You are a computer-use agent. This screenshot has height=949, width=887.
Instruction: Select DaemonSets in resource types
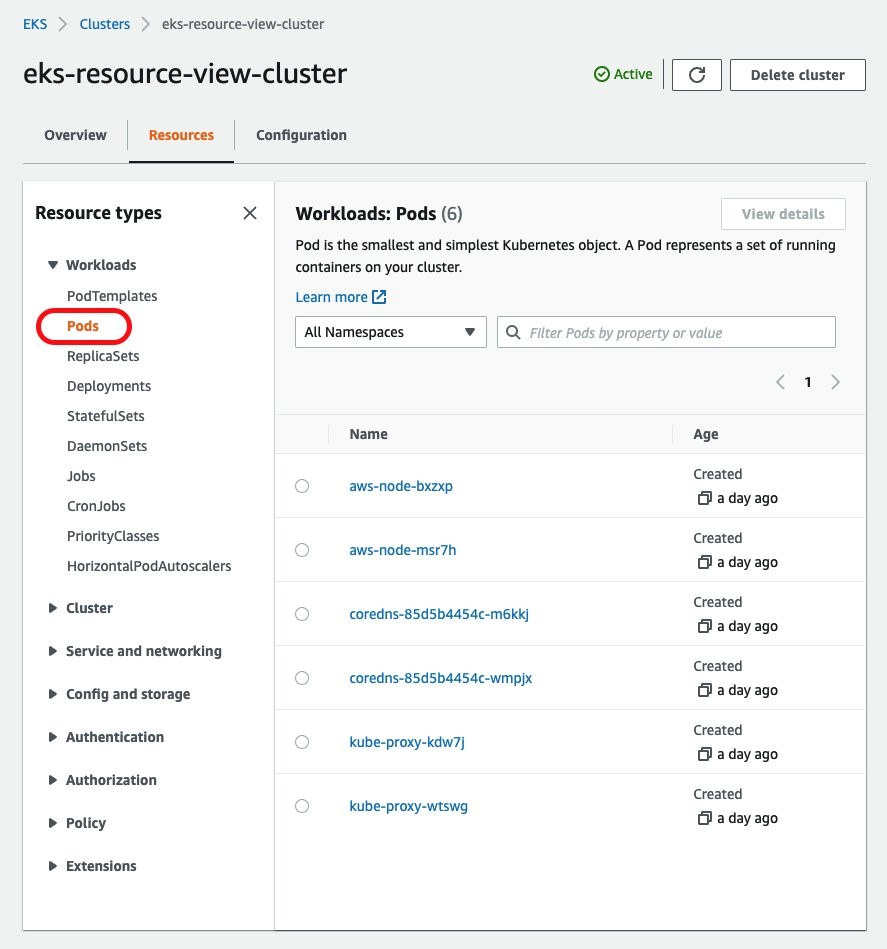point(107,446)
